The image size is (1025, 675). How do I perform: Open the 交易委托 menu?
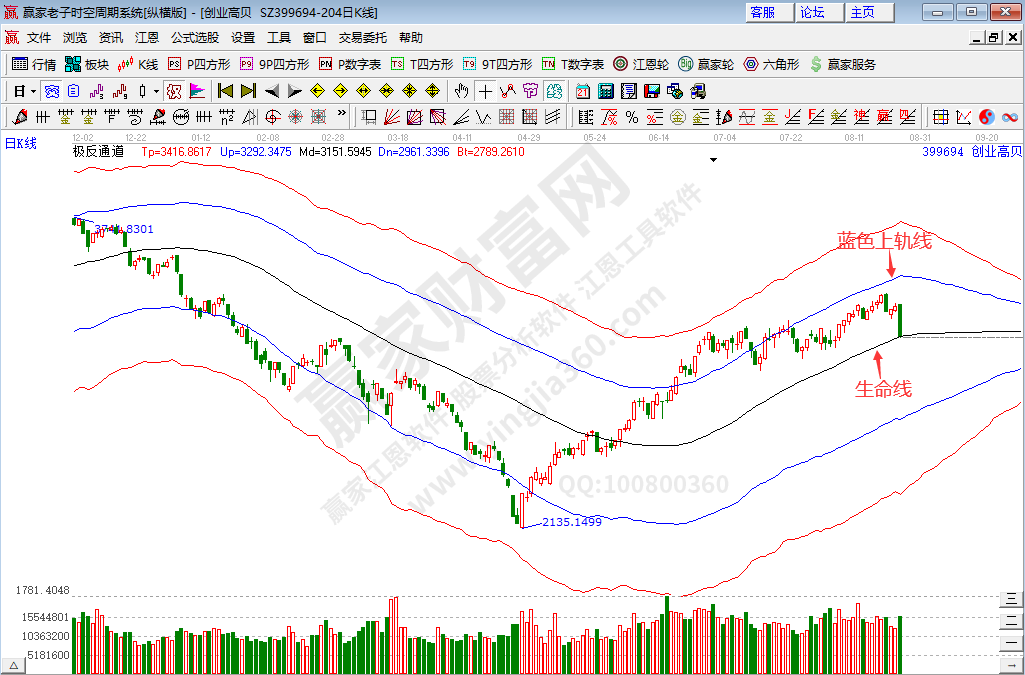(x=362, y=38)
